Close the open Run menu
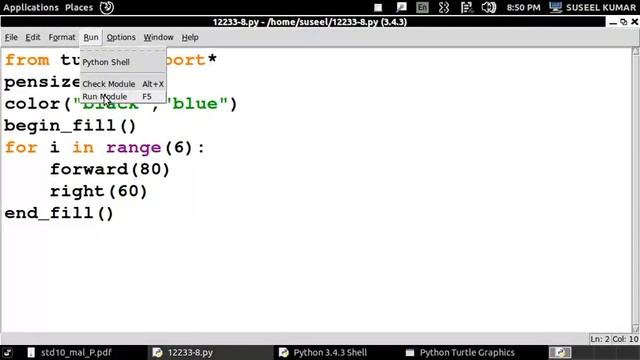Screen dimensions: 640x360 coord(91,37)
